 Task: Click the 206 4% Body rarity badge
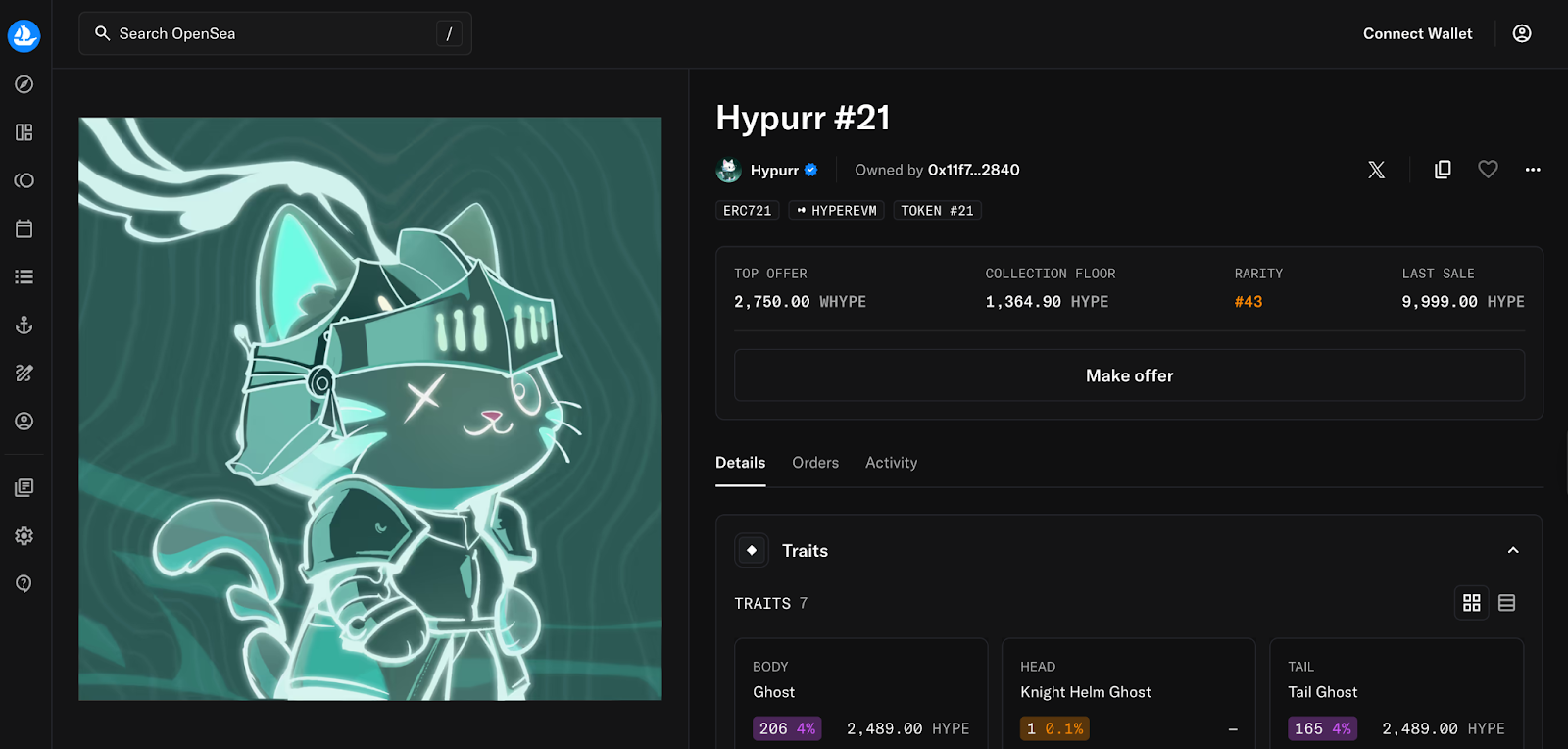[787, 728]
